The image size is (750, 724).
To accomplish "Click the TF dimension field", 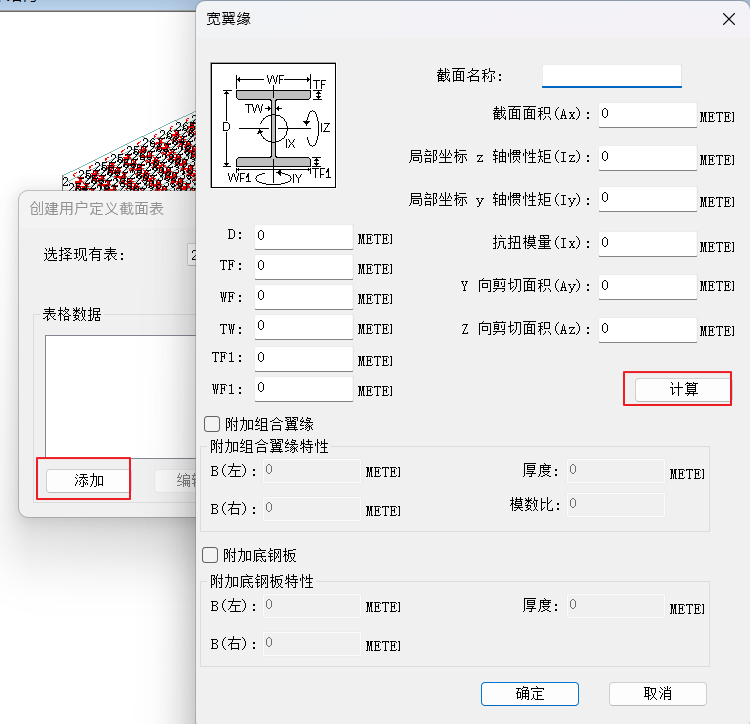I will click(x=304, y=267).
